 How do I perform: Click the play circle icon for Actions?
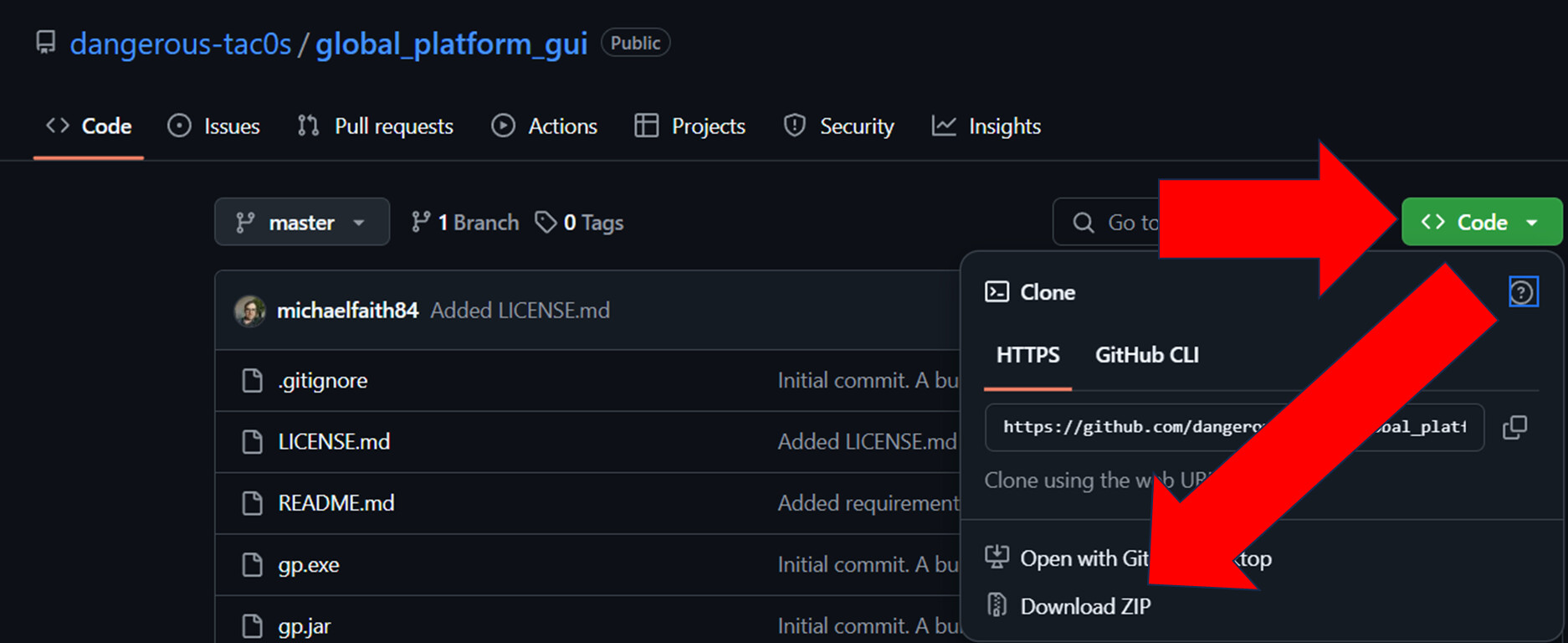point(503,126)
